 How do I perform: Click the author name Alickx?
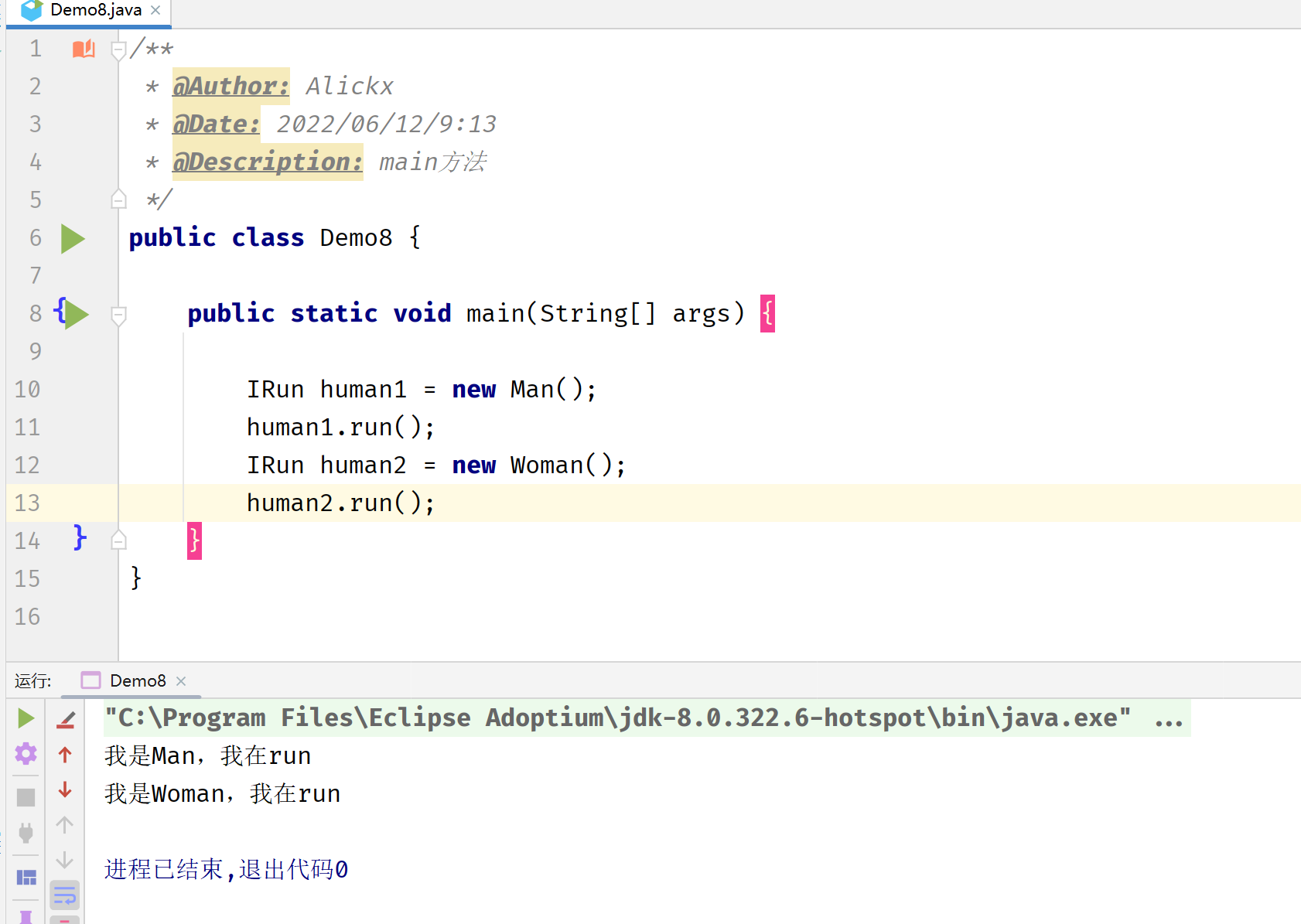tap(350, 86)
